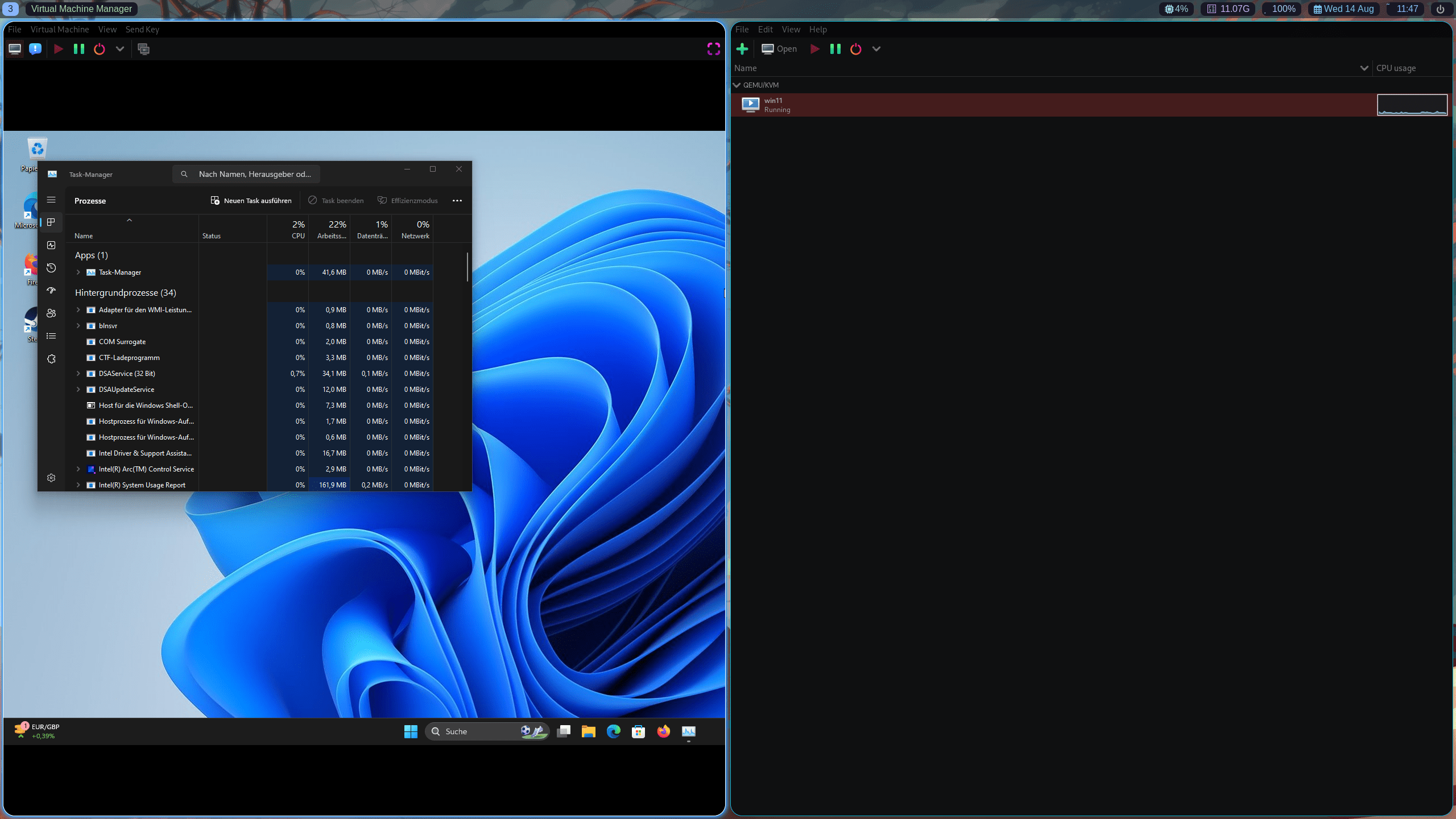Open manage VM snapshots view
The image size is (1456, 819).
pyautogui.click(x=144, y=49)
